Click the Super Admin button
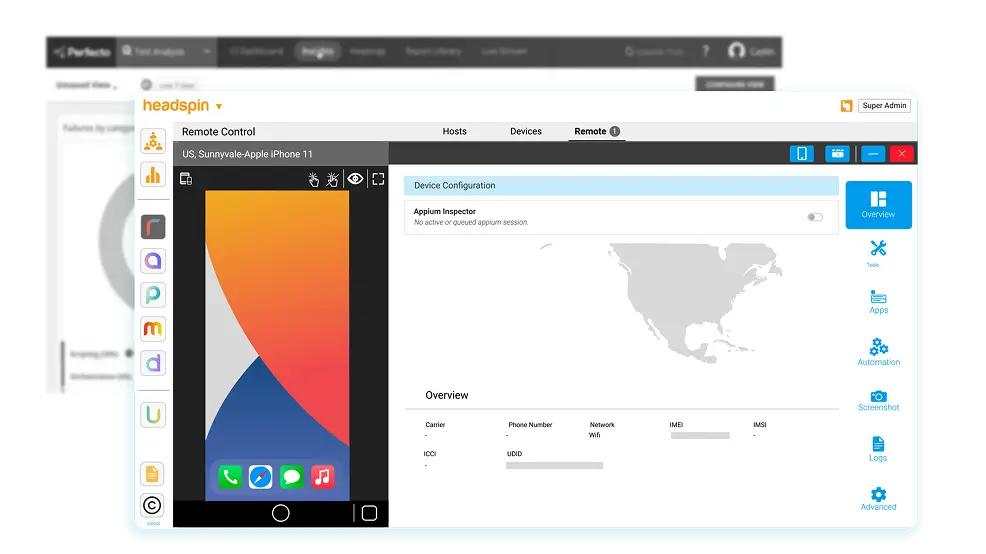The height and width of the screenshot is (554, 986). 884,106
